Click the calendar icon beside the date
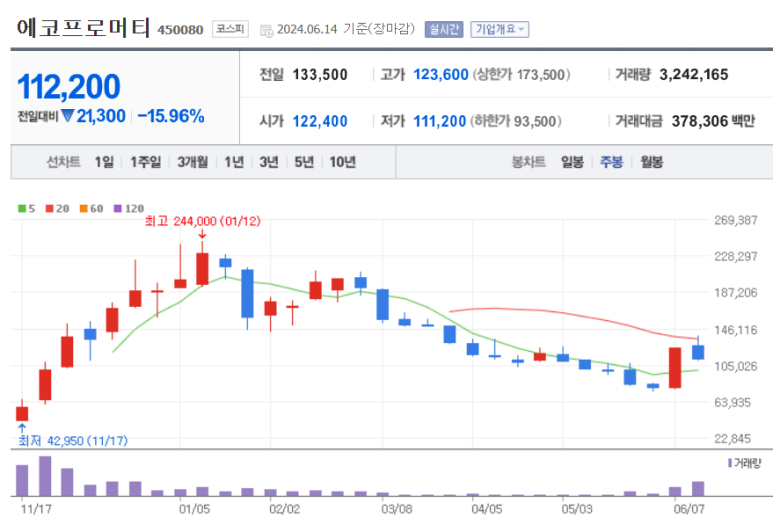 pyautogui.click(x=266, y=31)
